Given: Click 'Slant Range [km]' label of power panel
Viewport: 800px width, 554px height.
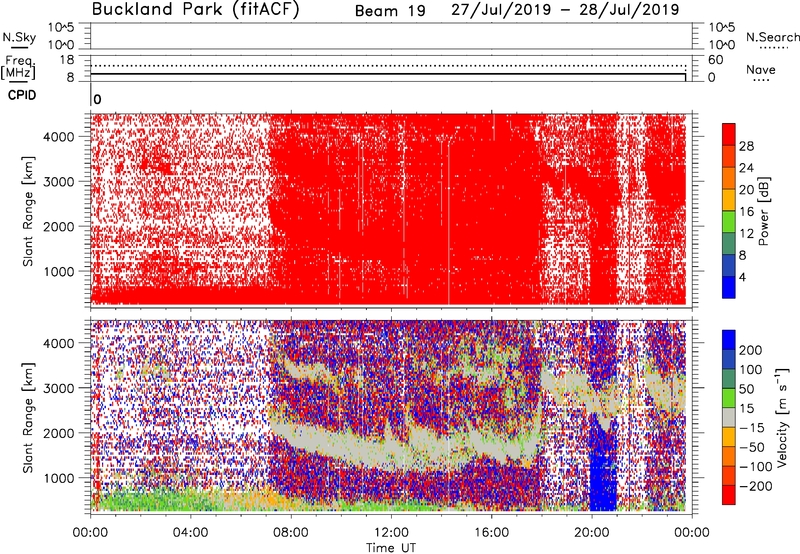Looking at the screenshot, I should (x=28, y=211).
